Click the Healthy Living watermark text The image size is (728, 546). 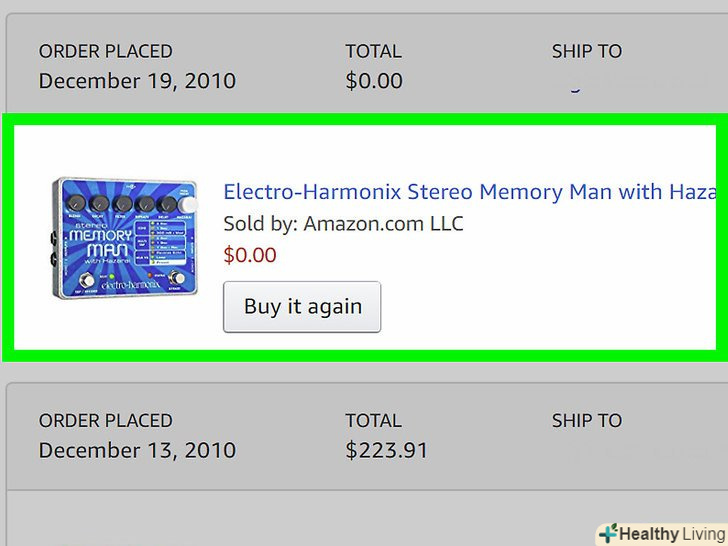[x=668, y=534]
